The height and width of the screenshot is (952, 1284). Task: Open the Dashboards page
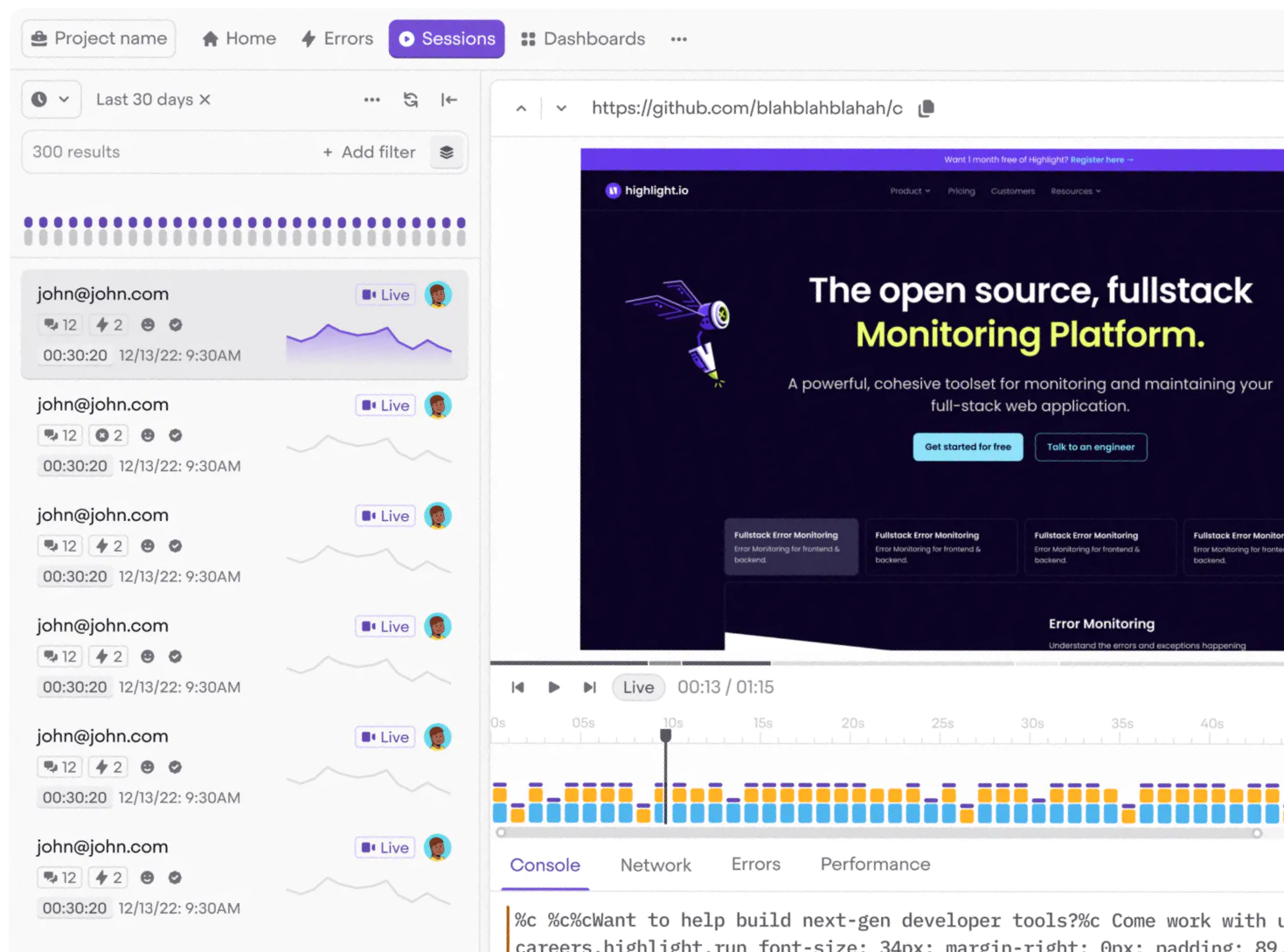pos(583,39)
